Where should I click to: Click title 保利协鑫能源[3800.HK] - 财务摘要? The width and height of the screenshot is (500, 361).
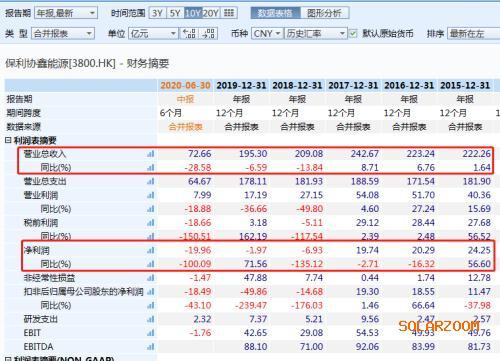(x=87, y=63)
